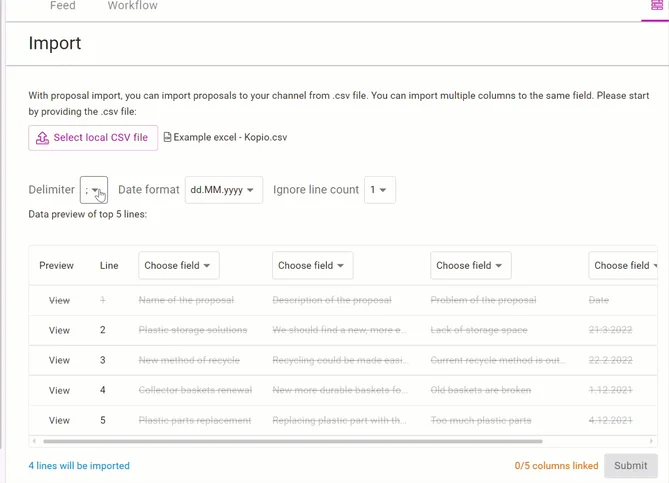
Task: Click the 'Problem of the proposal' cell
Action: [x=483, y=300]
